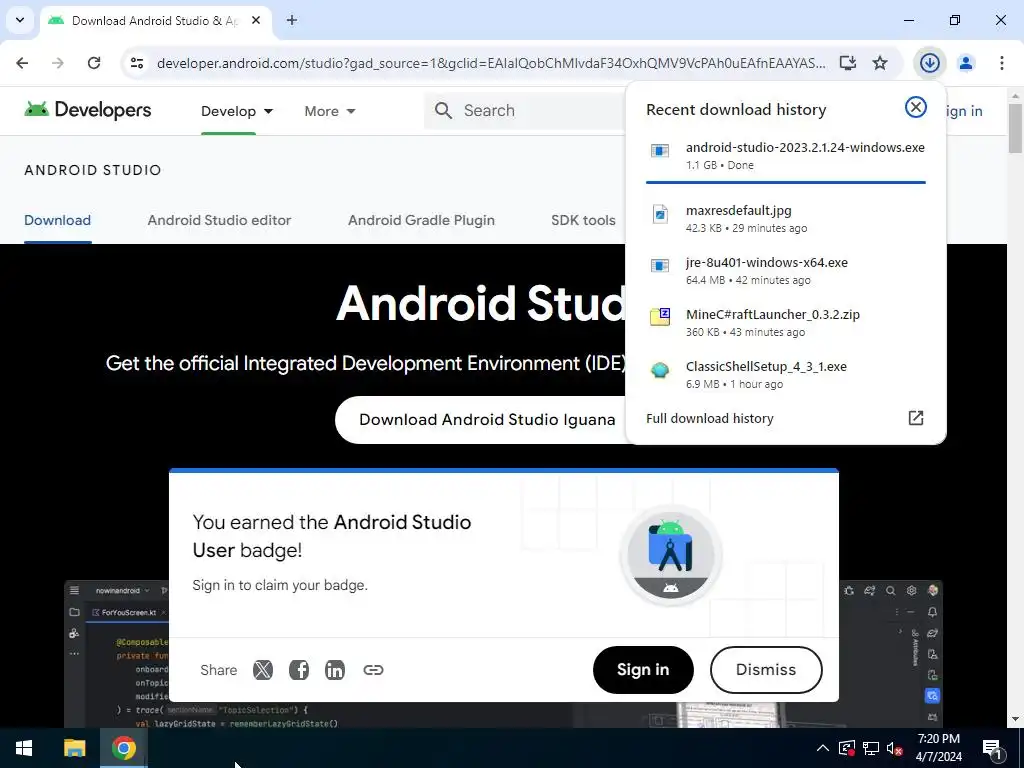
Task: Copy badge link with chain icon
Action: tap(373, 670)
